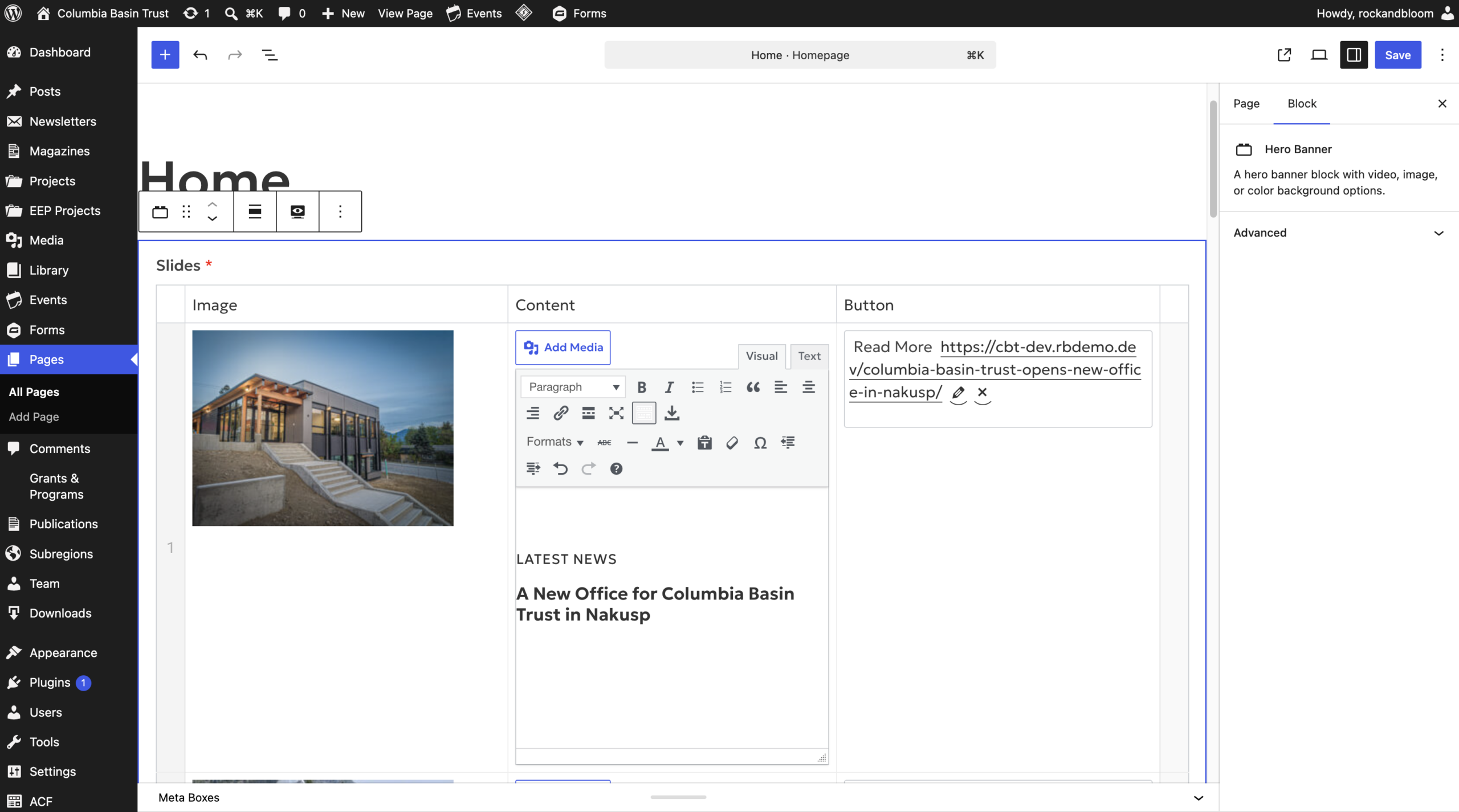Move the Hero Banner block up
The width and height of the screenshot is (1459, 812).
pyautogui.click(x=213, y=205)
